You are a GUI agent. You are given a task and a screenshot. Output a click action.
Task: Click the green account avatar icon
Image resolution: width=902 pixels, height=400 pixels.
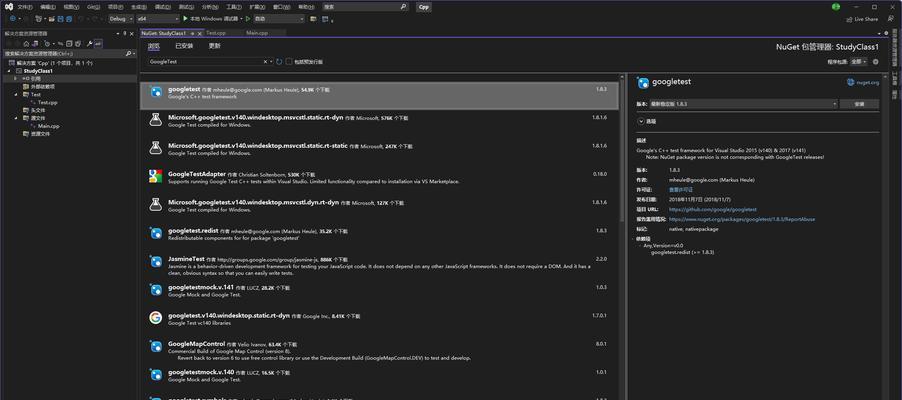pyautogui.click(x=836, y=7)
